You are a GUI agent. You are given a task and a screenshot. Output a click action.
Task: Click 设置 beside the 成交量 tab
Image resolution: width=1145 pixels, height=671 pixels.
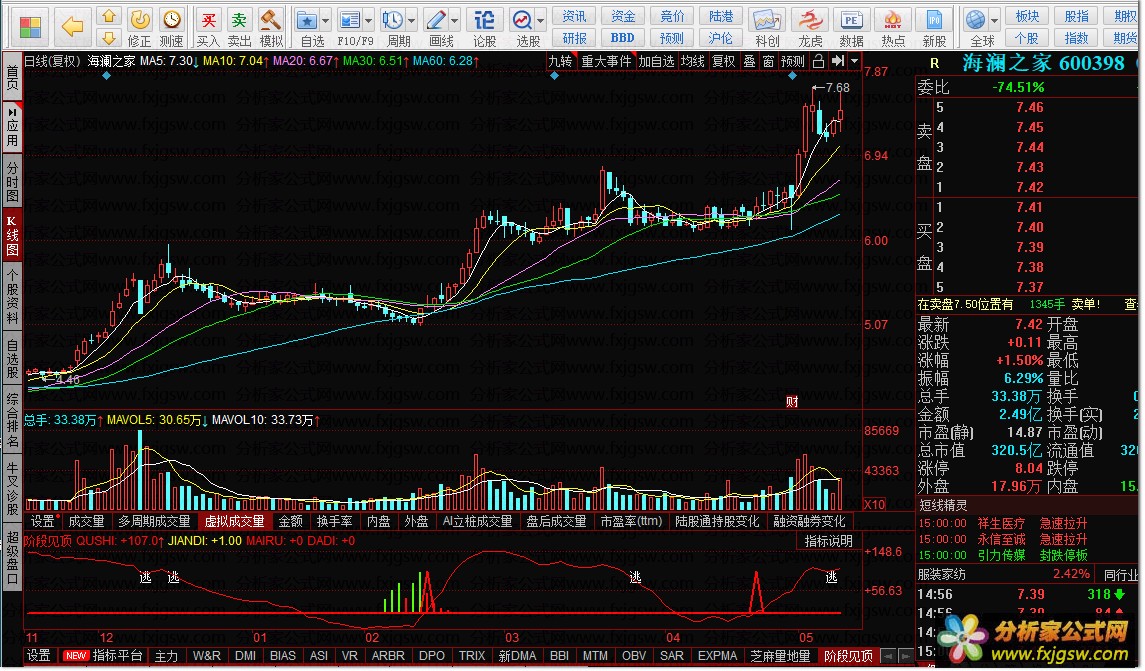[42, 521]
